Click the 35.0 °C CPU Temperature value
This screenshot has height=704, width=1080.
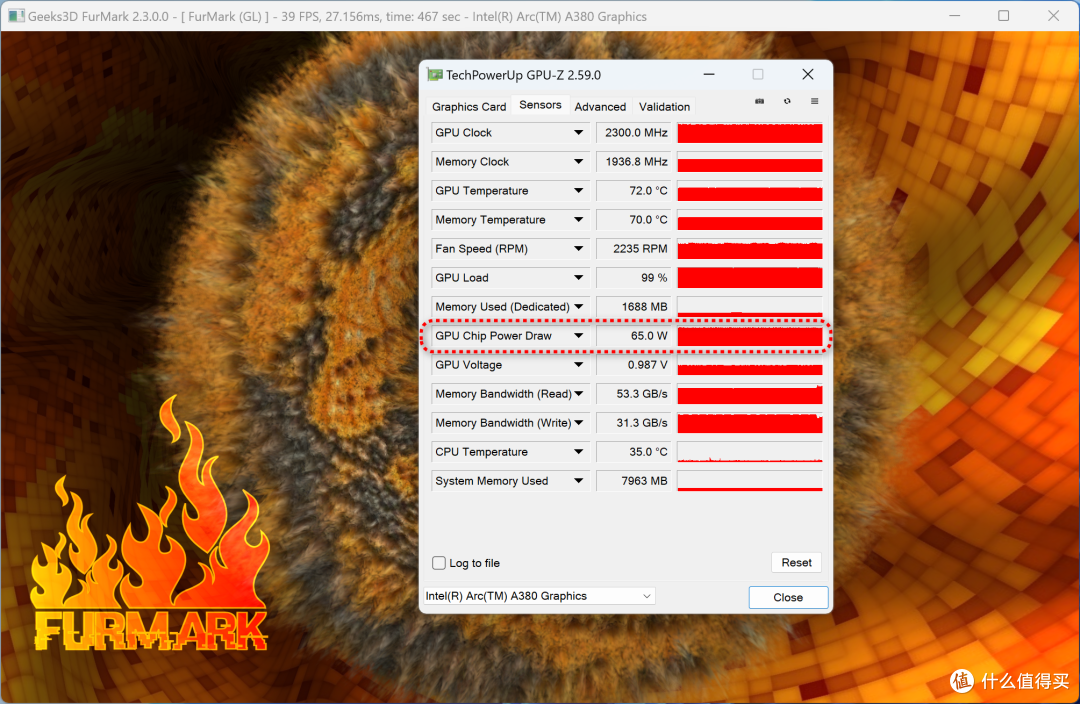point(634,452)
